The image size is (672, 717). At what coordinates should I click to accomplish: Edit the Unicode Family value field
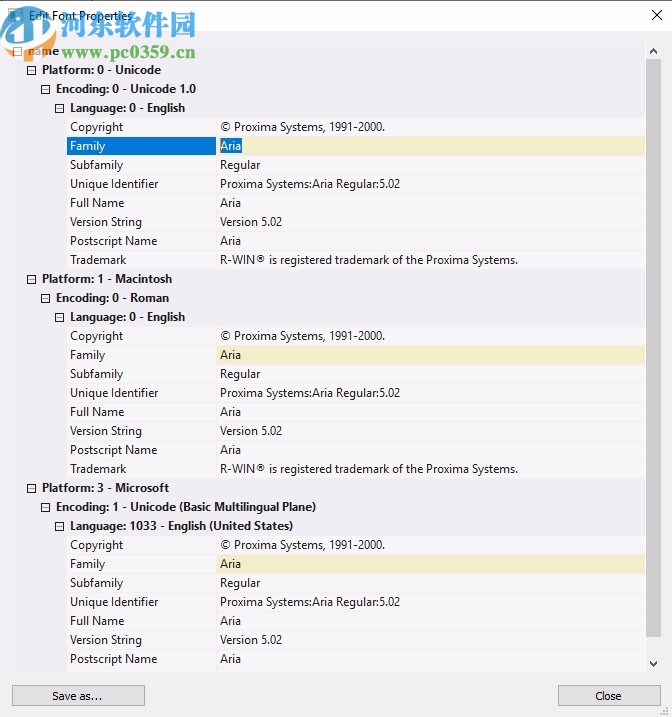pyautogui.click(x=432, y=146)
